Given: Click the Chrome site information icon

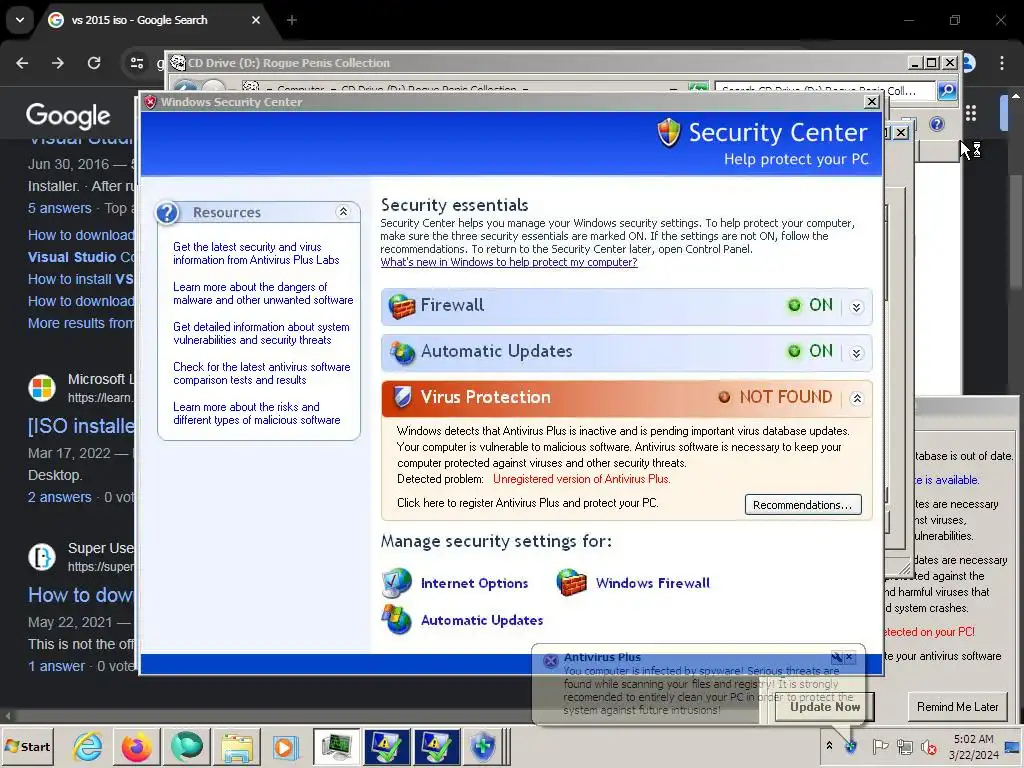Looking at the screenshot, I should (x=137, y=63).
